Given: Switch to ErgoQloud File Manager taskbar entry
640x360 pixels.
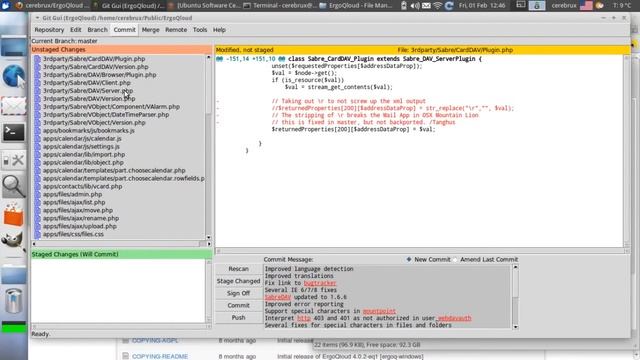Looking at the screenshot, I should point(356,6).
